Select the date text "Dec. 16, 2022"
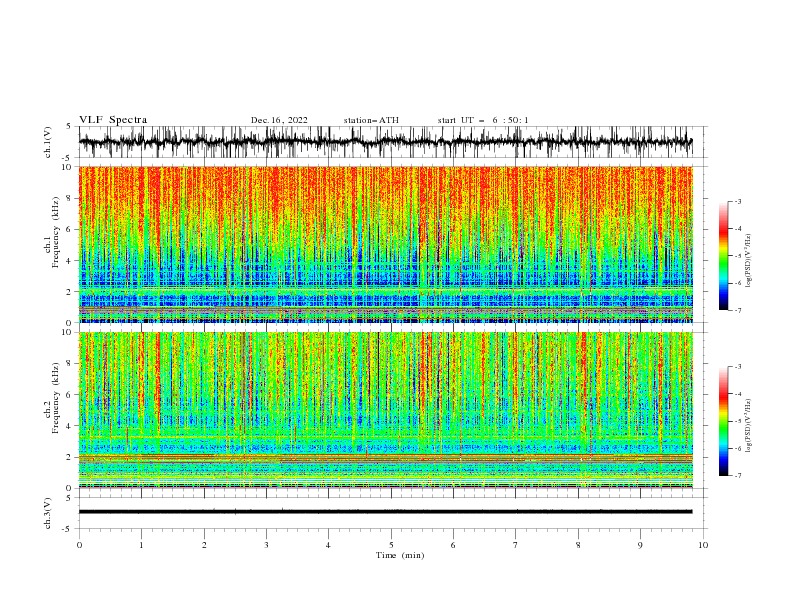792x612 pixels. pyautogui.click(x=279, y=120)
